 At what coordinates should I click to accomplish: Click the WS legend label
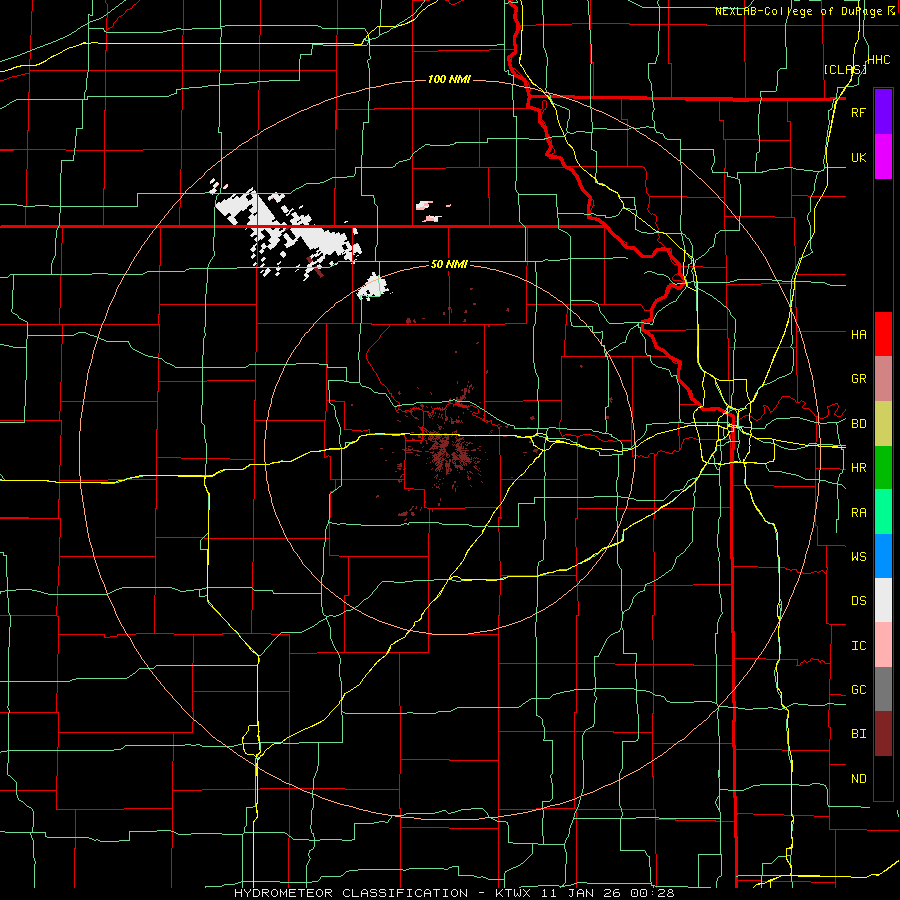click(x=858, y=556)
